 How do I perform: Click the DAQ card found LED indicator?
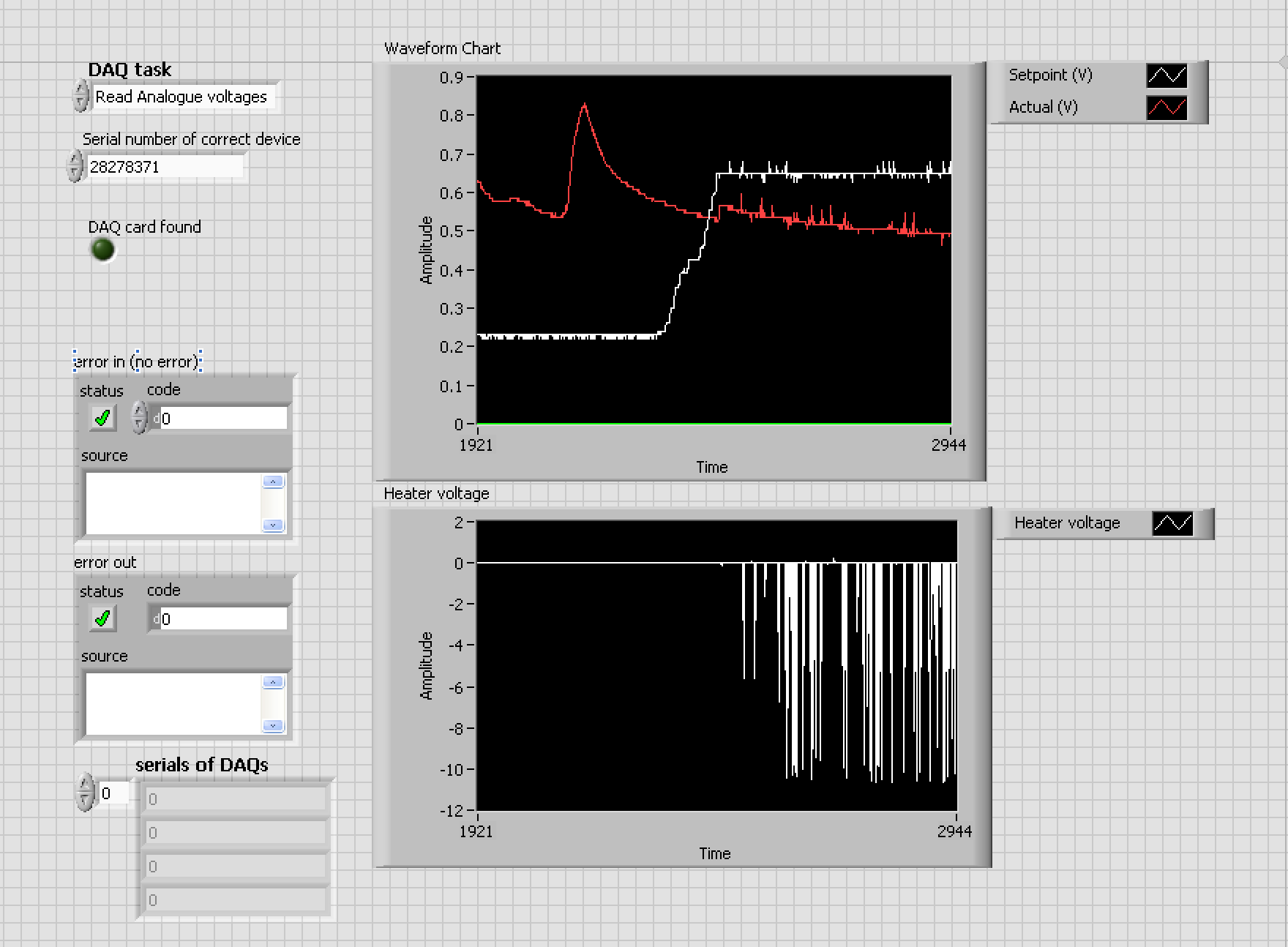tap(102, 249)
